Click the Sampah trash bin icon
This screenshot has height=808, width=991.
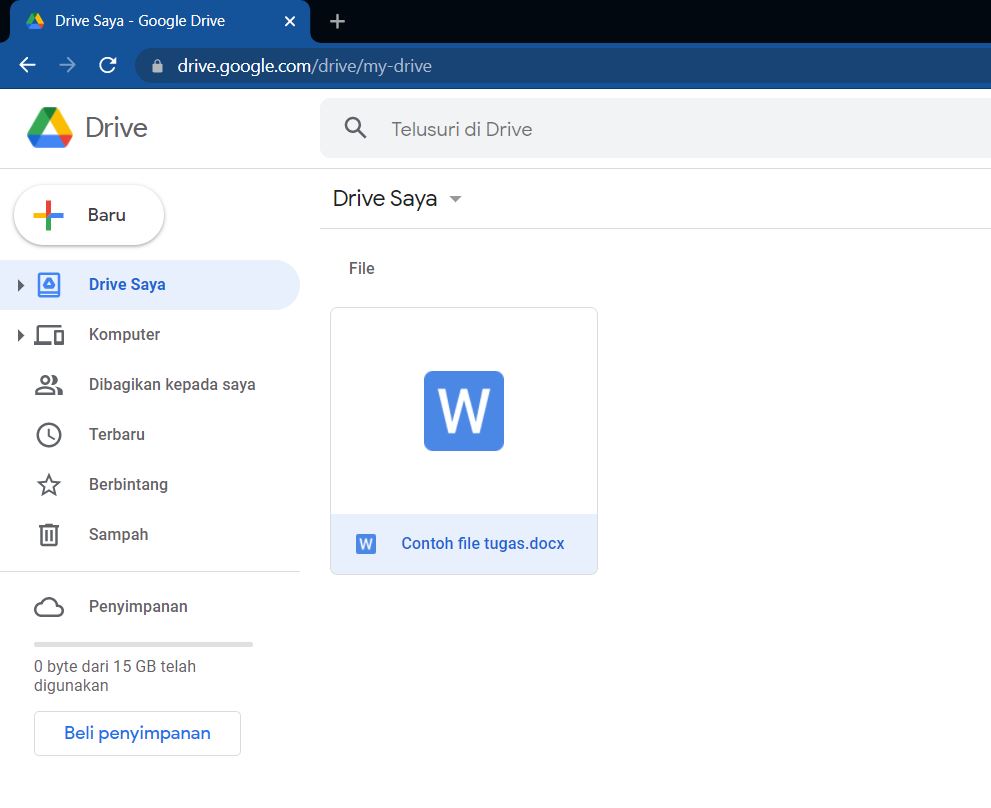pyautogui.click(x=49, y=535)
